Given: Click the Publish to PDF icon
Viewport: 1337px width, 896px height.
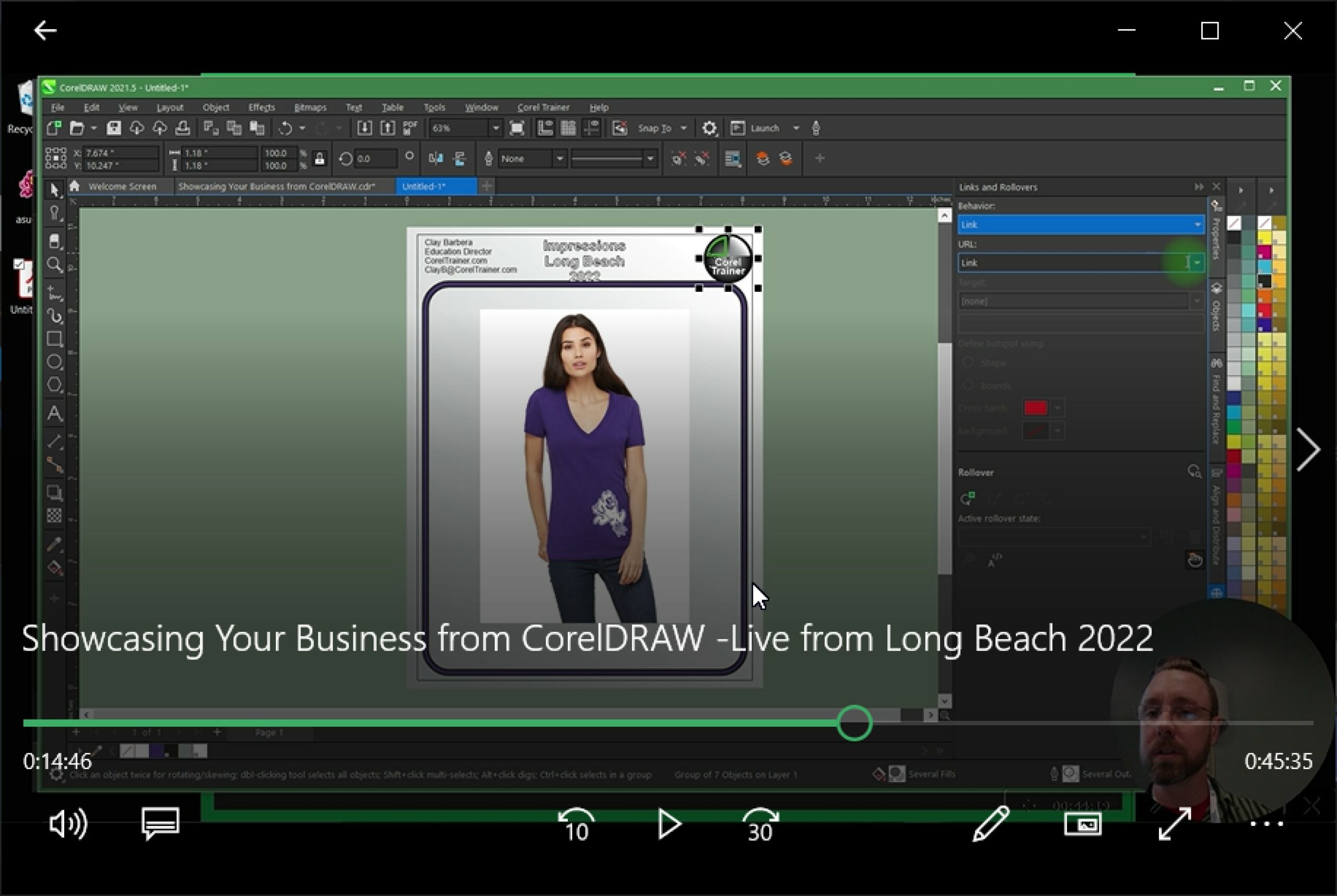Looking at the screenshot, I should tap(411, 128).
